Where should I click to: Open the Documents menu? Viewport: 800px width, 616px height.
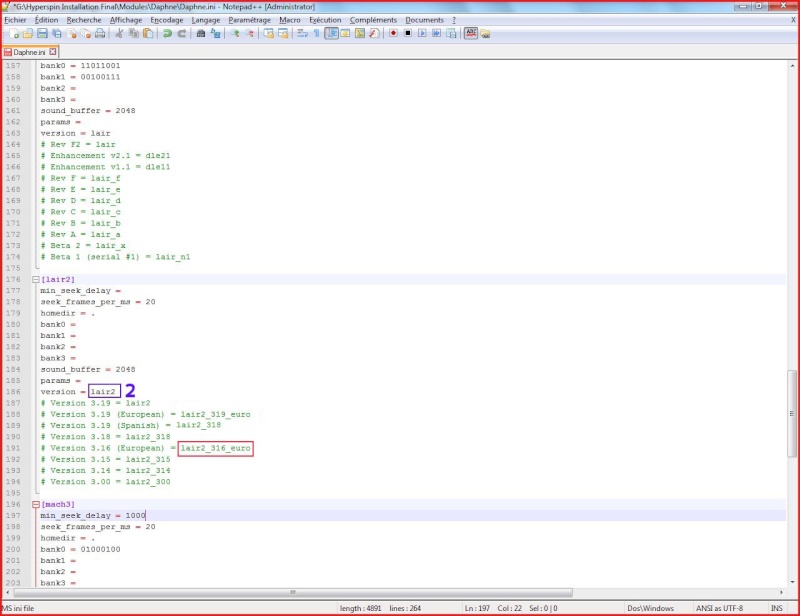click(x=424, y=20)
